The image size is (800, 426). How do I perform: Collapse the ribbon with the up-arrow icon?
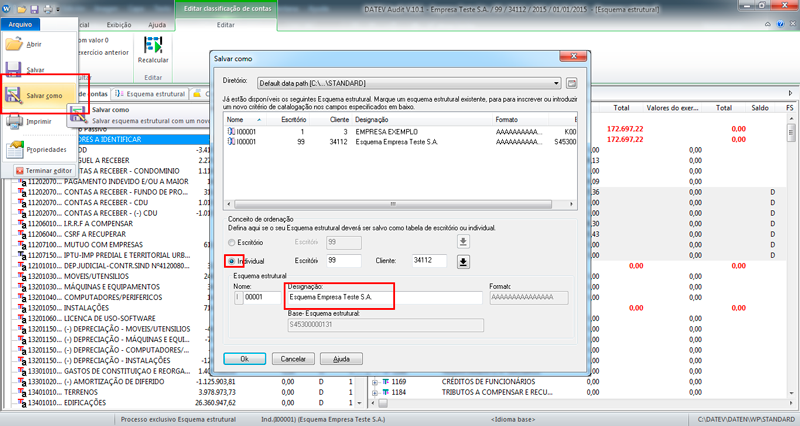point(767,24)
